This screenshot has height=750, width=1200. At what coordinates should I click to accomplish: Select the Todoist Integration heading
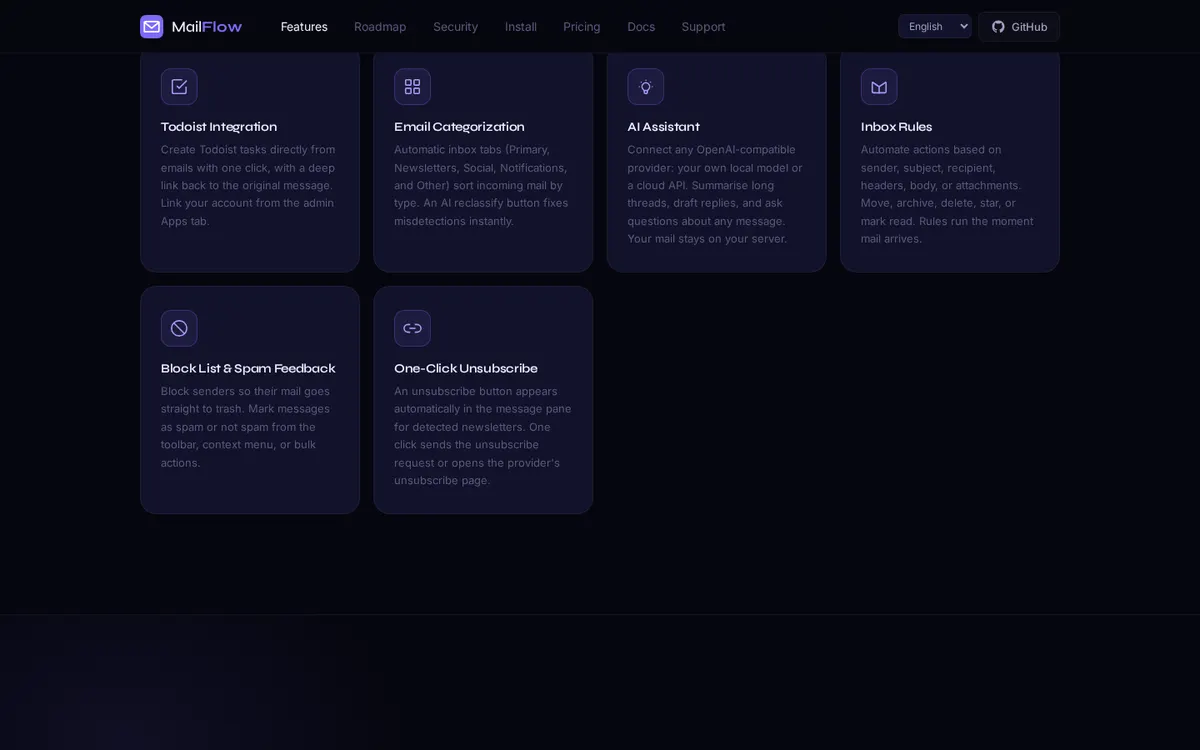coord(219,127)
